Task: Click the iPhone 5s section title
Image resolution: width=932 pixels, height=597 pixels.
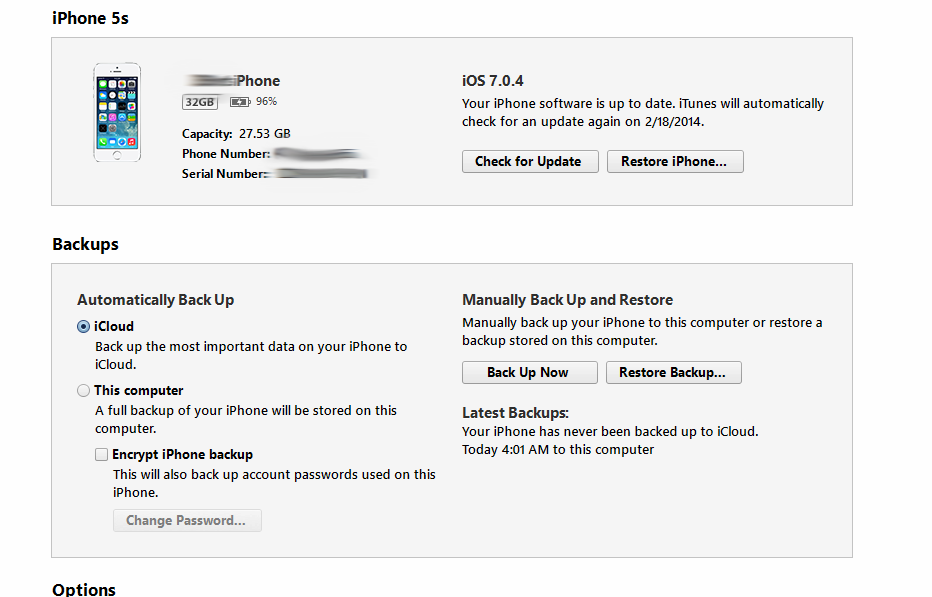Action: (90, 18)
